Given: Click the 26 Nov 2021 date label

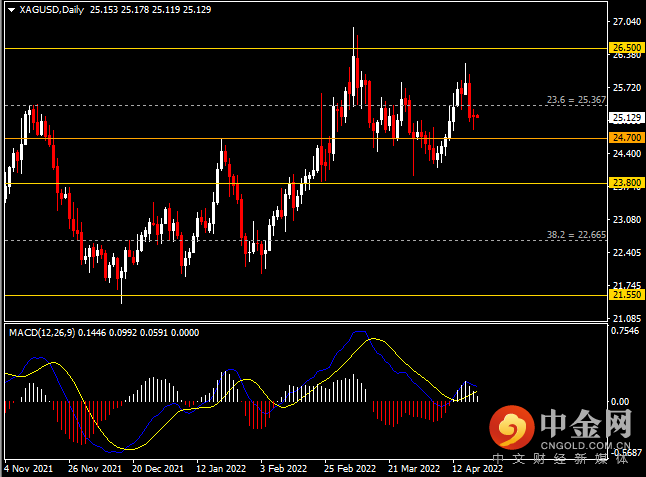Looking at the screenshot, I should tap(95, 469).
